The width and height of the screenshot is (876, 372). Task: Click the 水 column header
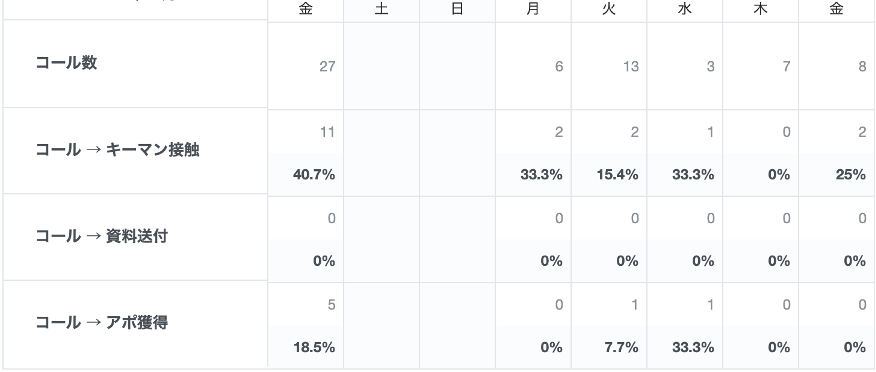[684, 9]
